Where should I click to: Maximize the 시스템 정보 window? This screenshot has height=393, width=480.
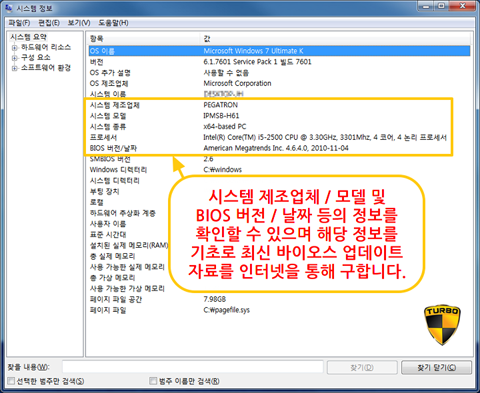pyautogui.click(x=442, y=6)
